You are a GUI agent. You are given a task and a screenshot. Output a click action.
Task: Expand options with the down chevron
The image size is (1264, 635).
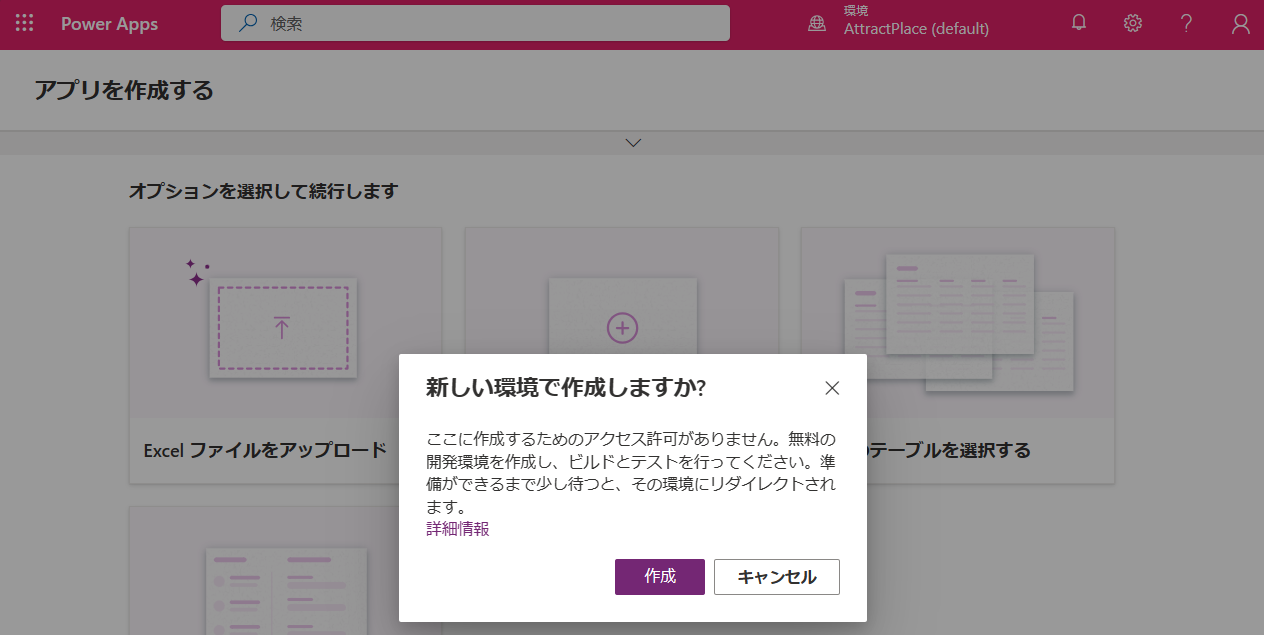[632, 142]
